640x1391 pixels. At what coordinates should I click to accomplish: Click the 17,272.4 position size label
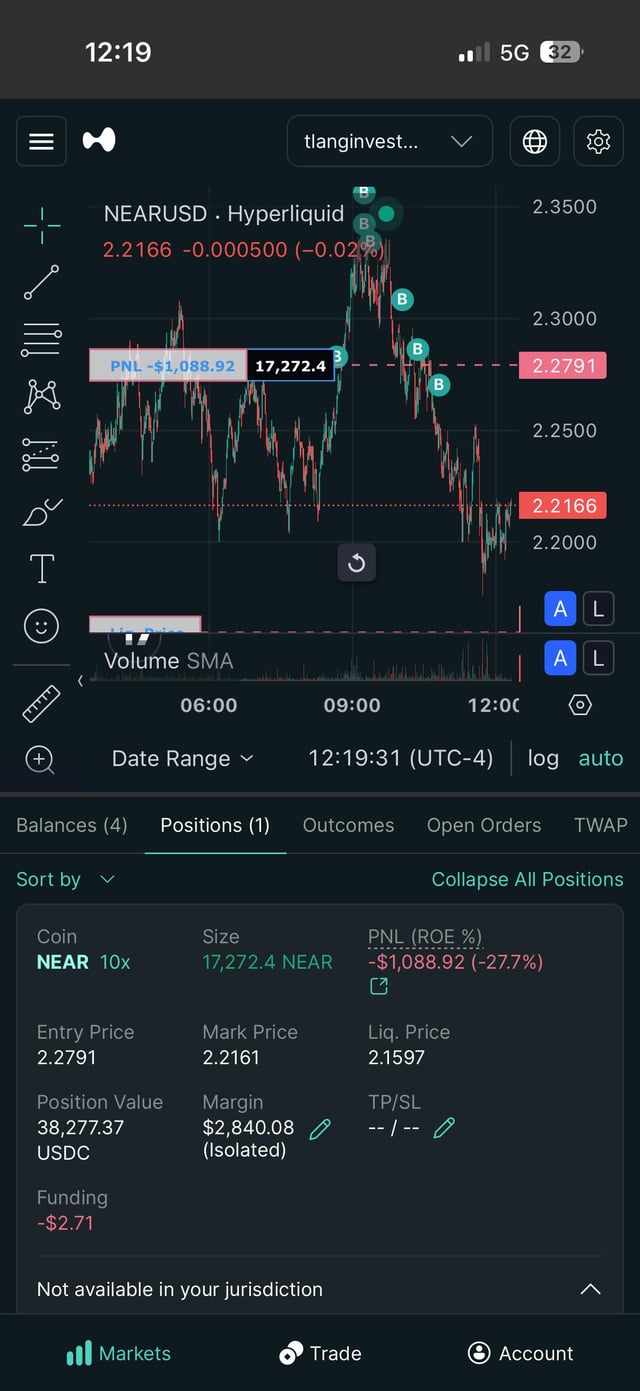pos(290,366)
